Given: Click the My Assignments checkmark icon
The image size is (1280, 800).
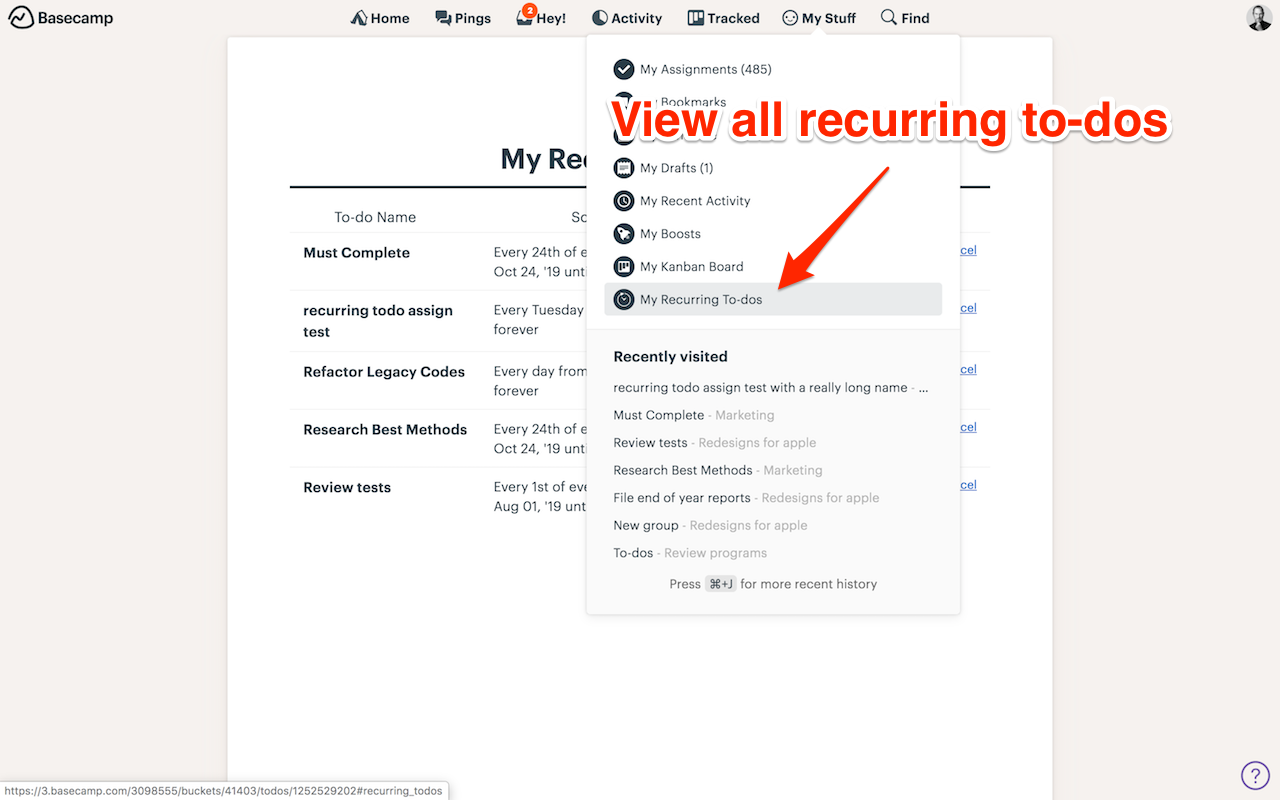Looking at the screenshot, I should [624, 69].
